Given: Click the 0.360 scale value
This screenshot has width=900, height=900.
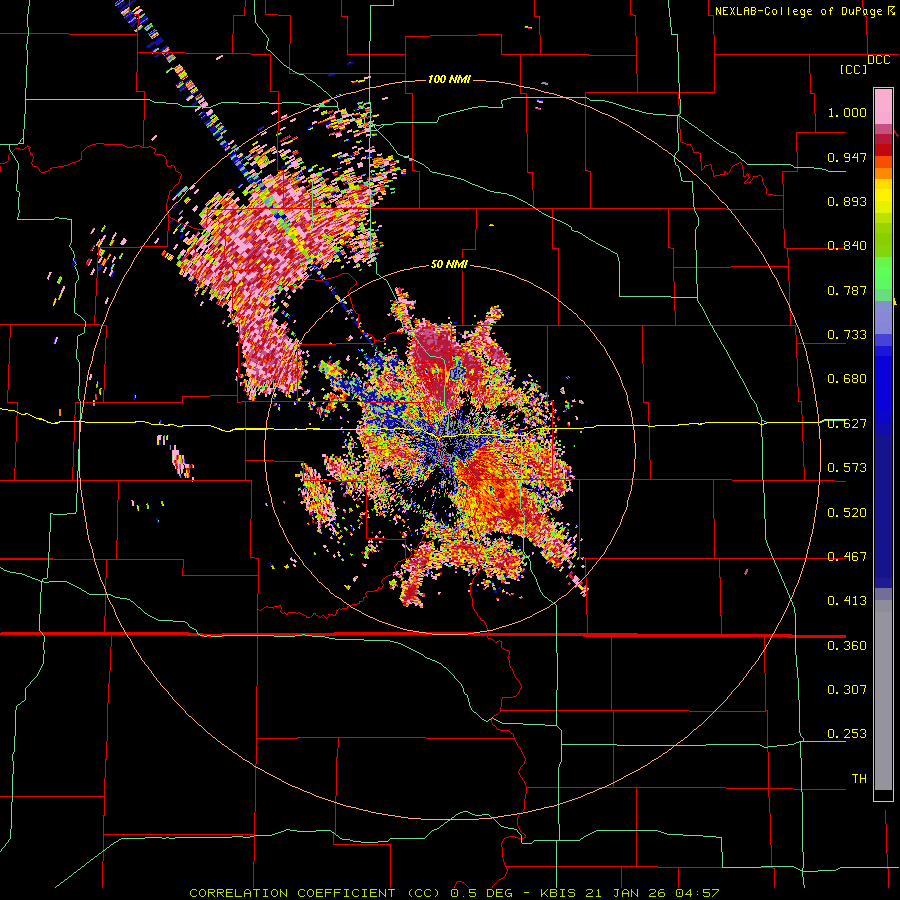Looking at the screenshot, I should click(847, 646).
